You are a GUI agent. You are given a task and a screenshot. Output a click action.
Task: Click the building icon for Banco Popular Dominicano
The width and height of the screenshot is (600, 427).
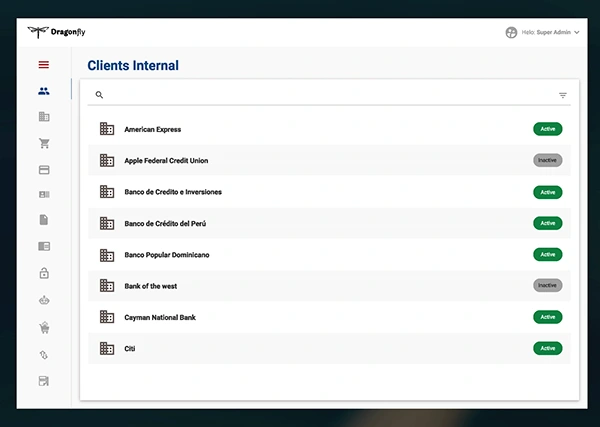107,255
